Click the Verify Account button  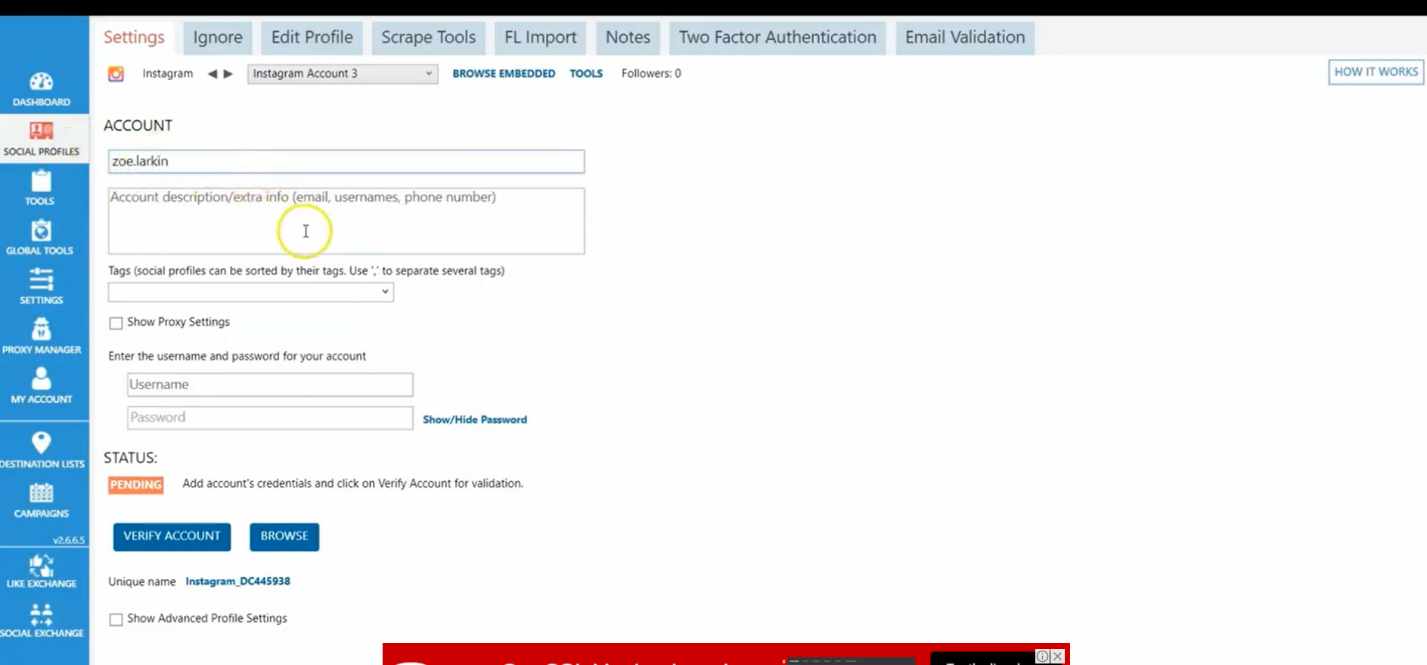tap(172, 537)
